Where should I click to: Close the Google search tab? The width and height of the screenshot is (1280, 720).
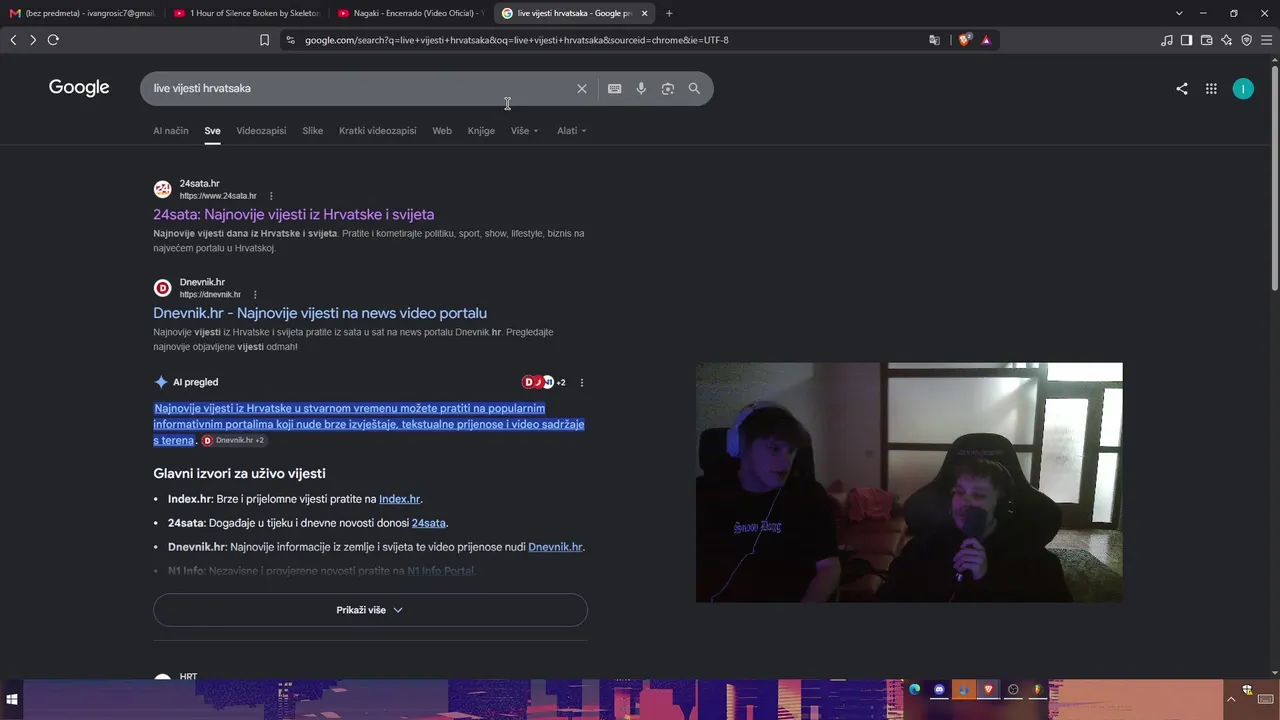click(644, 13)
